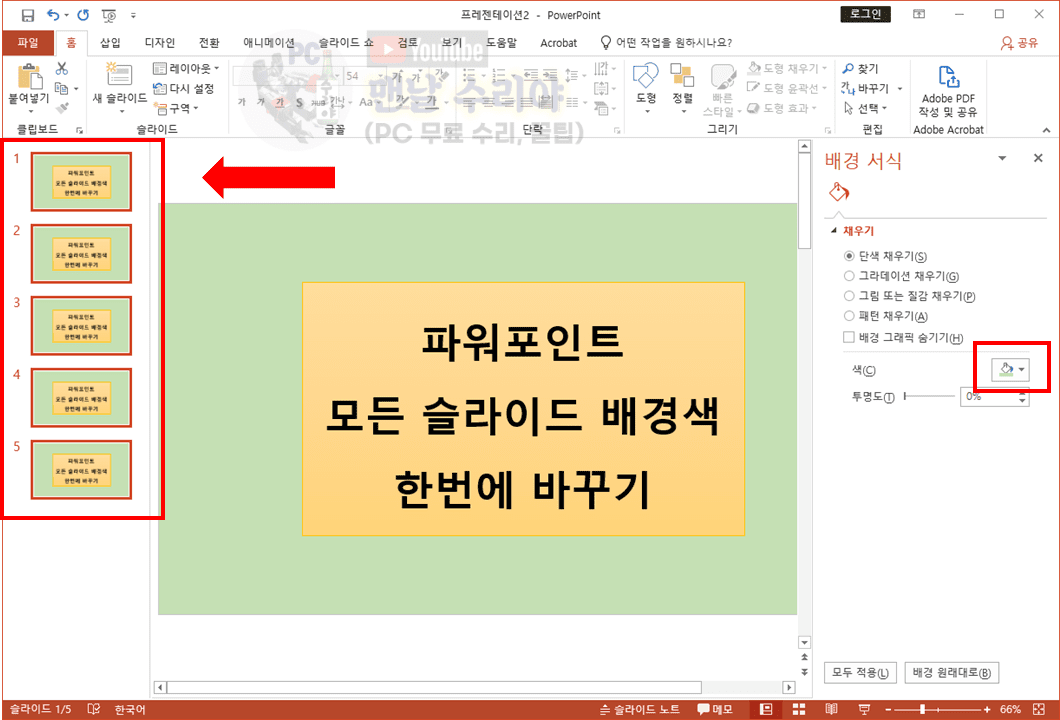Click the Copy icon in clipboard group
Viewport: 1060px width, 720px height.
[x=61, y=89]
